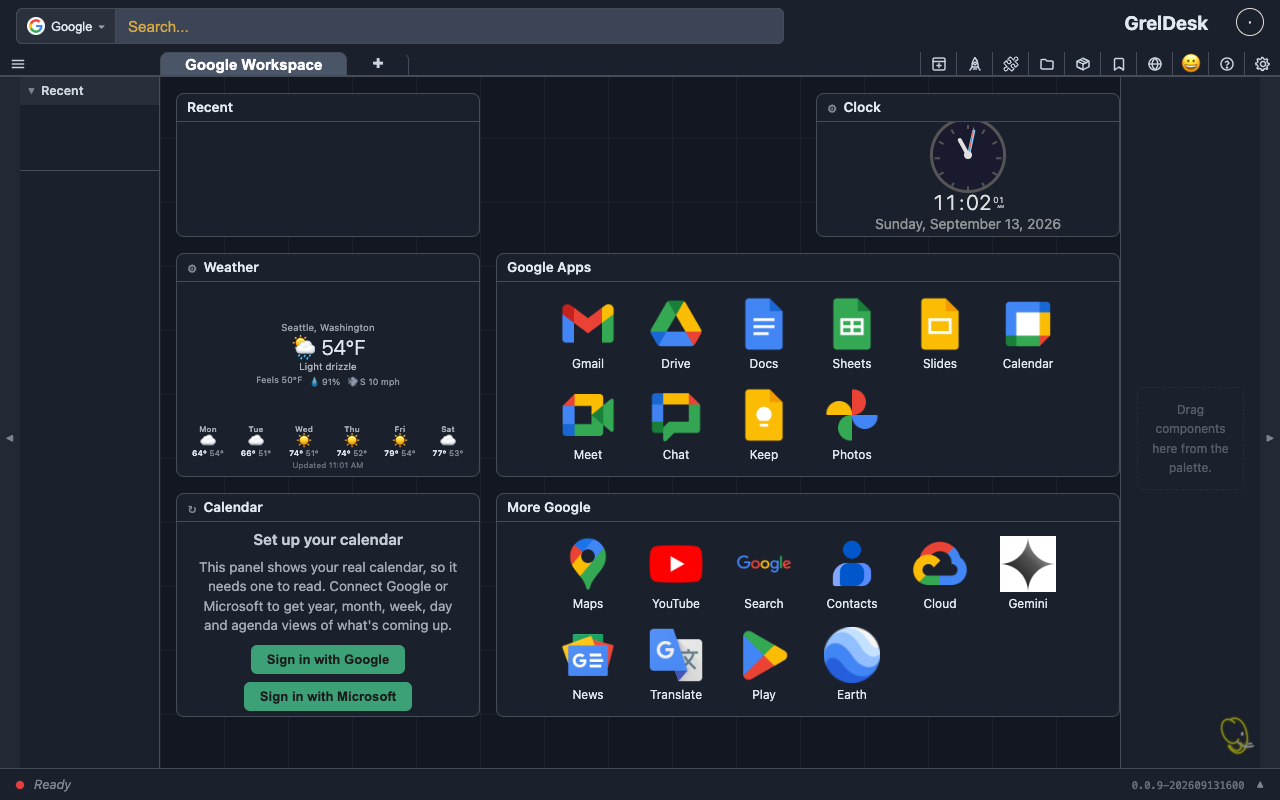Launch YouTube
This screenshot has width=1280, height=800.
click(676, 575)
